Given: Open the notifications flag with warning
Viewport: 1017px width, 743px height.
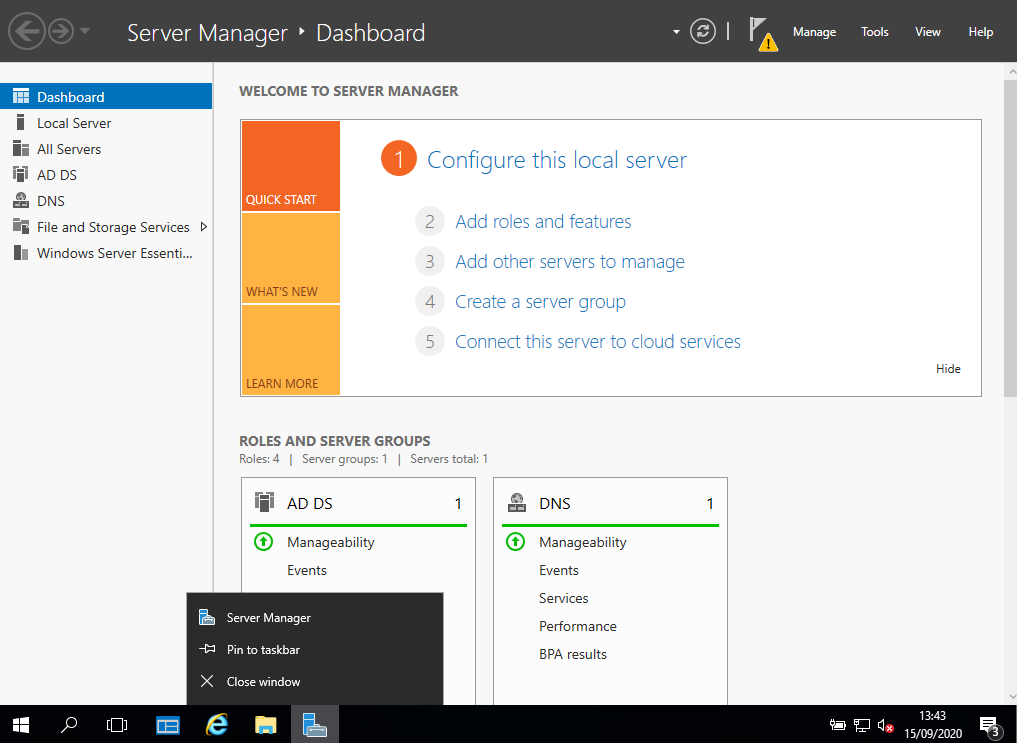Looking at the screenshot, I should pyautogui.click(x=763, y=34).
